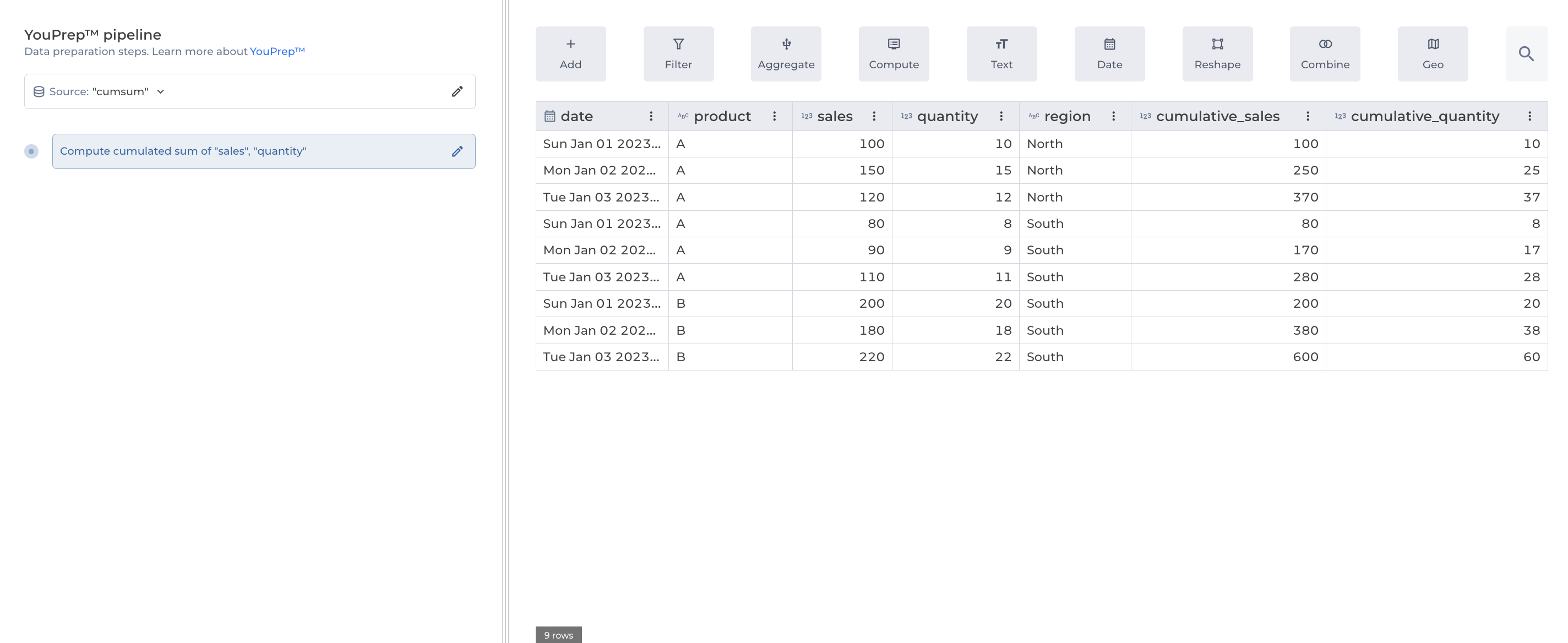Click the region column header

tap(1066, 116)
